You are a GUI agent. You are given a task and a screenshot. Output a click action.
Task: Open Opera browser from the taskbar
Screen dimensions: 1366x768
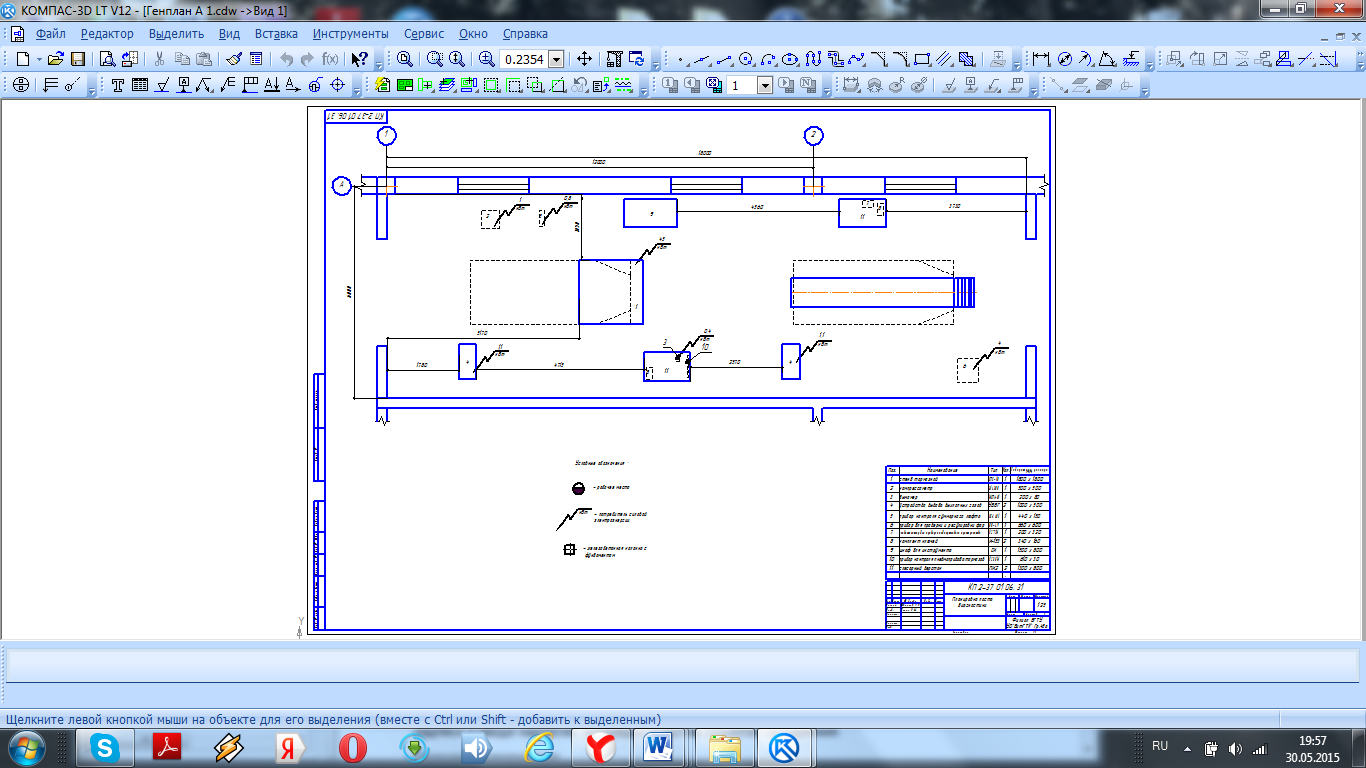click(352, 747)
